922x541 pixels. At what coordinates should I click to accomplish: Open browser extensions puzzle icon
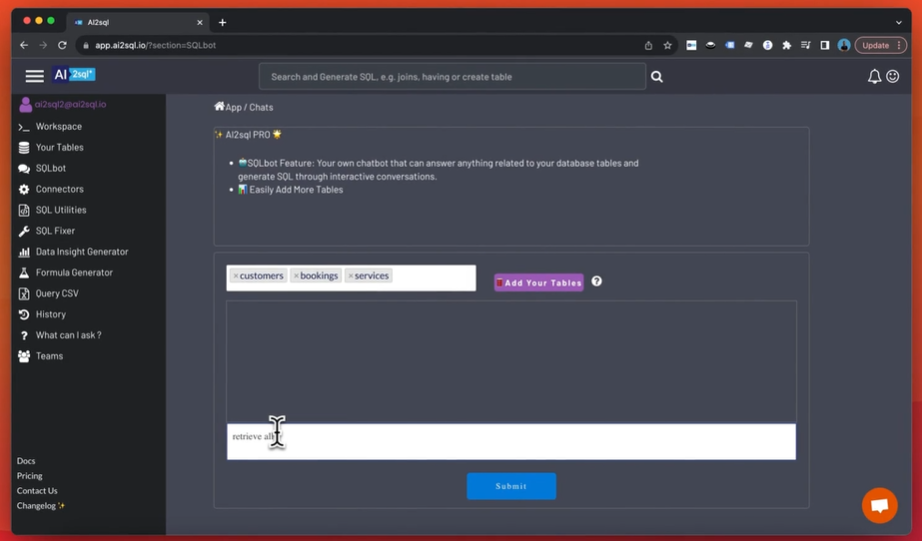coord(786,45)
